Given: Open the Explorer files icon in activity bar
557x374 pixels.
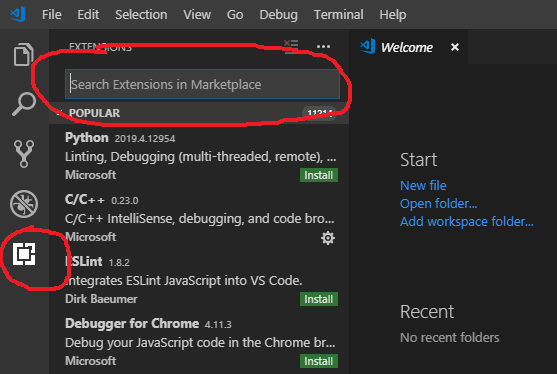Looking at the screenshot, I should [x=23, y=54].
